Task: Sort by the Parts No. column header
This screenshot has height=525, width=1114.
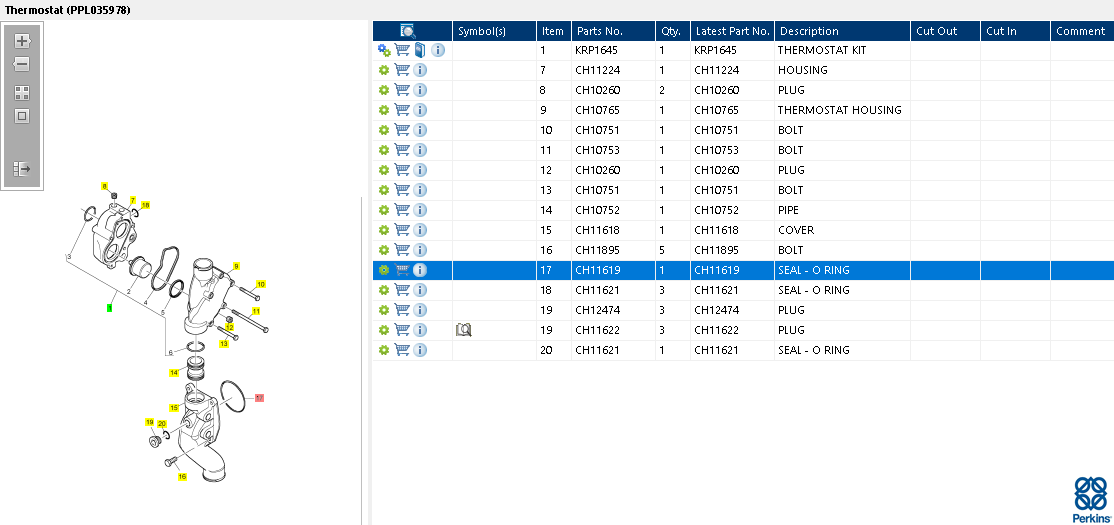Action: [612, 31]
